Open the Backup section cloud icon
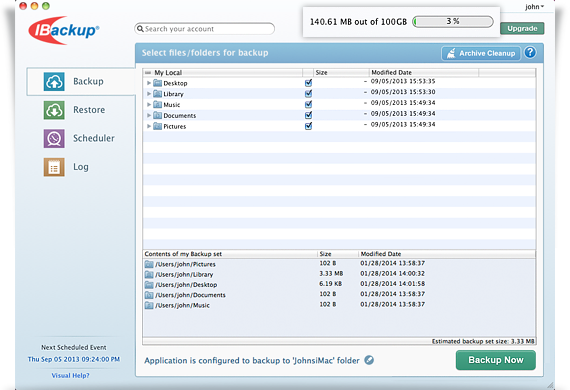570x390 pixels. pyautogui.click(x=54, y=81)
